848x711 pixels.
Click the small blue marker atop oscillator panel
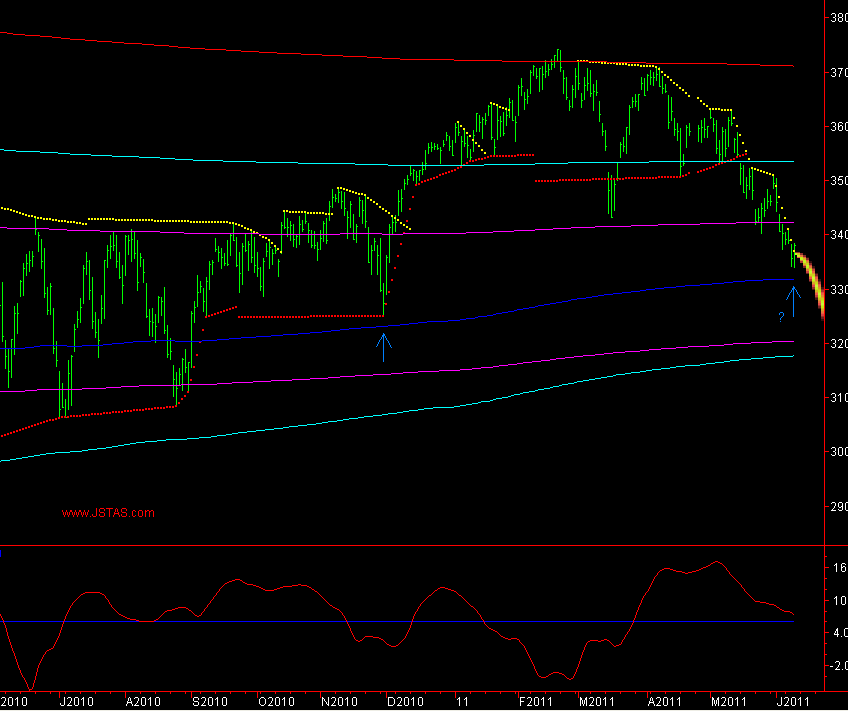tap(2, 552)
